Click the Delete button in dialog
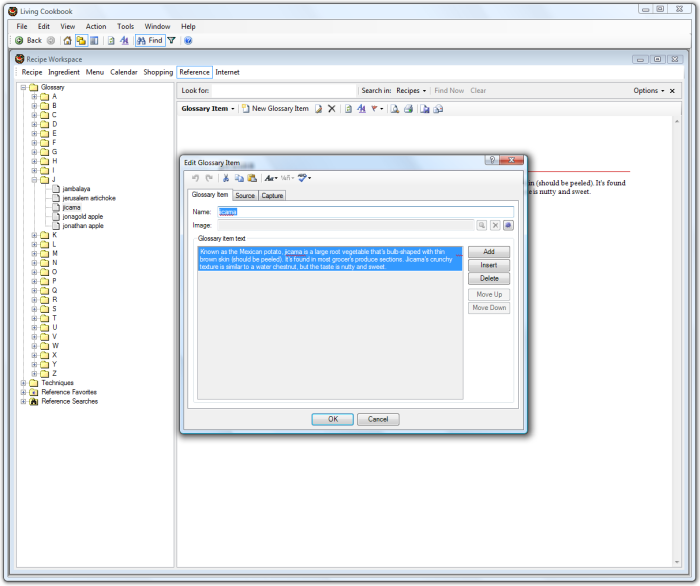This screenshot has width=700, height=586. 489,278
